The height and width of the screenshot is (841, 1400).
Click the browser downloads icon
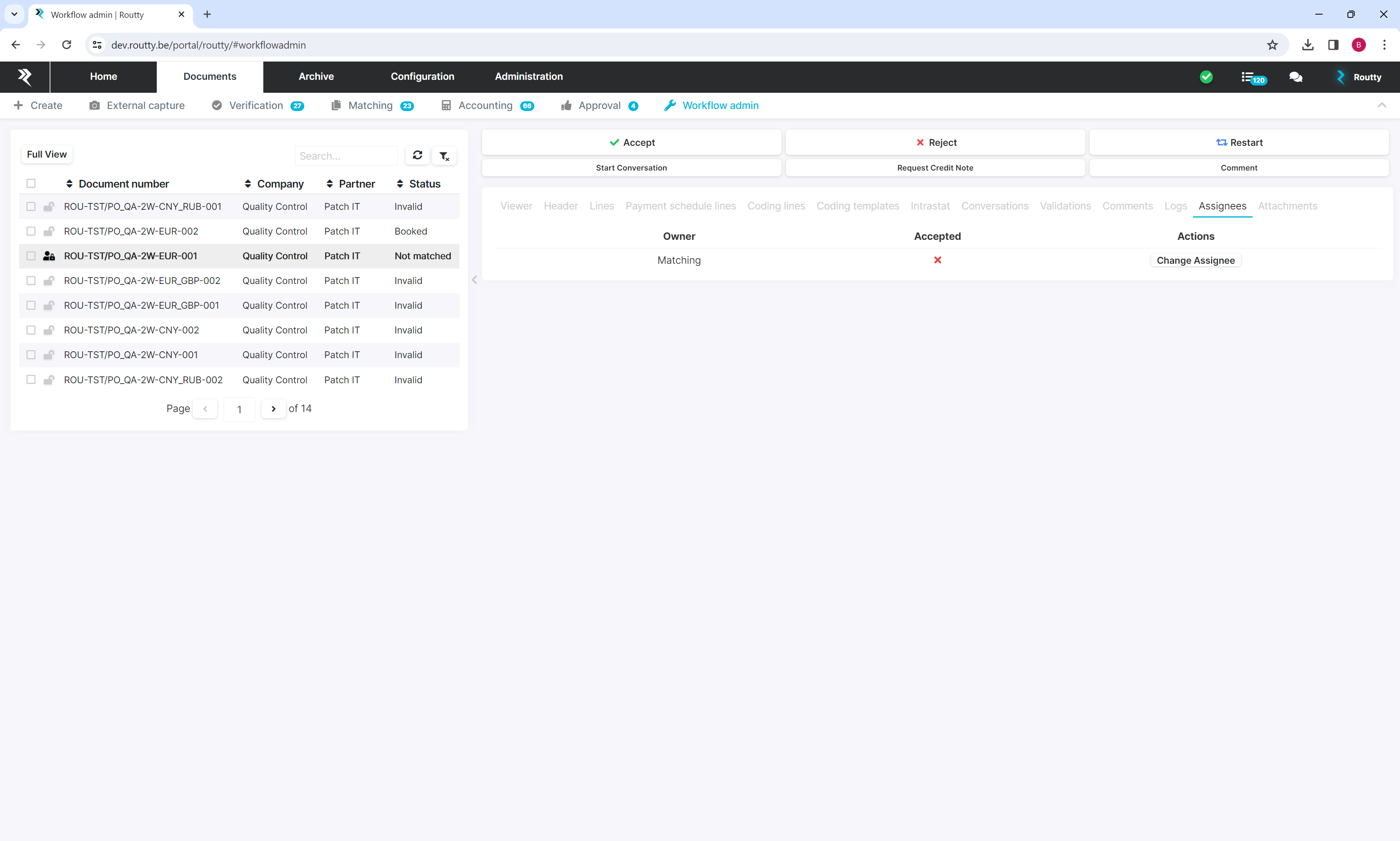point(1308,45)
